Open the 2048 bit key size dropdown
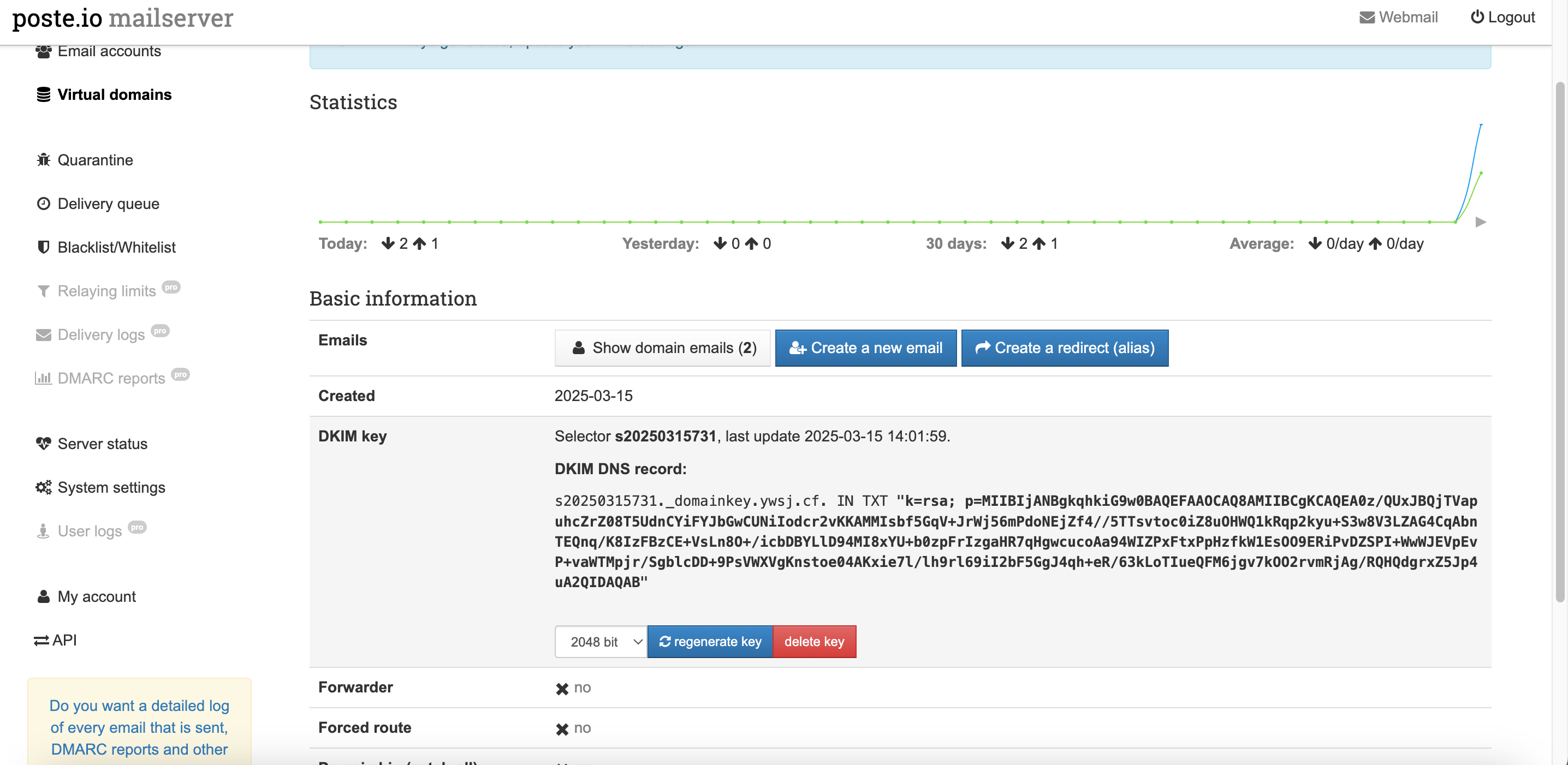This screenshot has height=765, width=1568. [x=600, y=642]
